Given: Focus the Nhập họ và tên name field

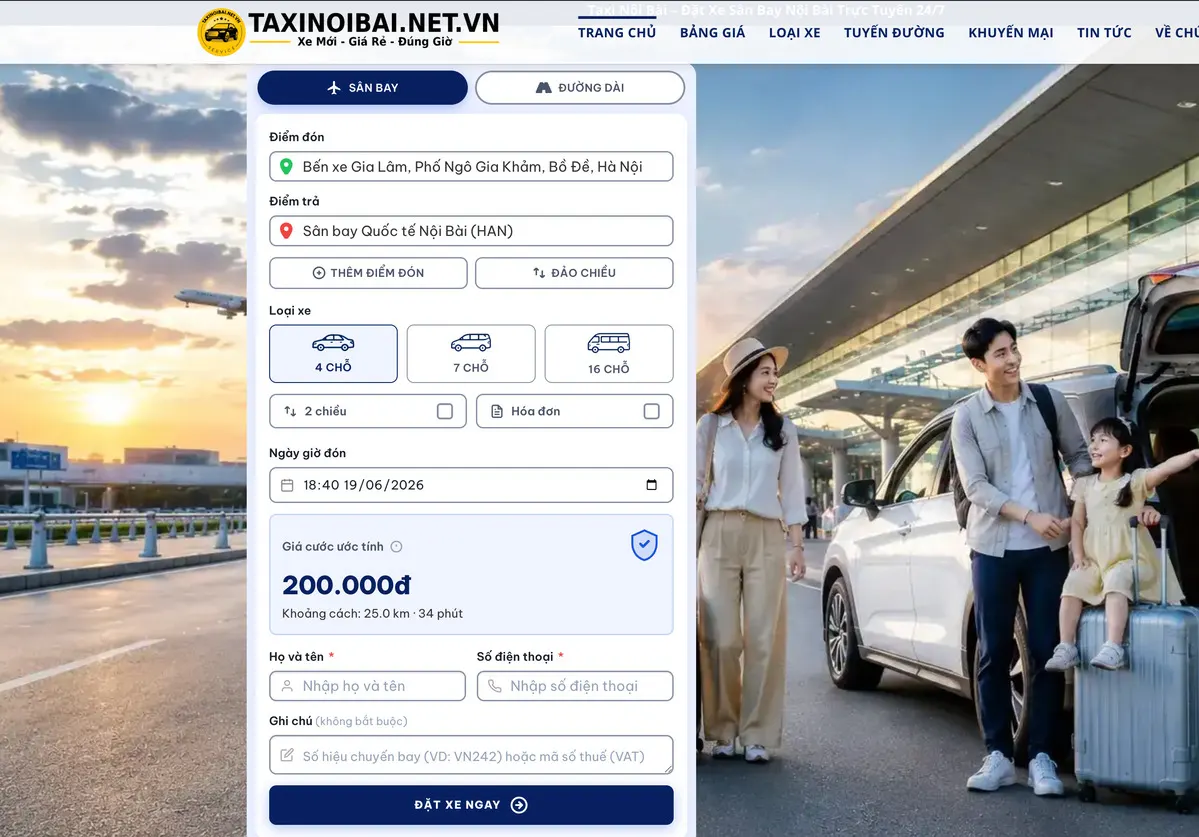Looking at the screenshot, I should pos(368,686).
